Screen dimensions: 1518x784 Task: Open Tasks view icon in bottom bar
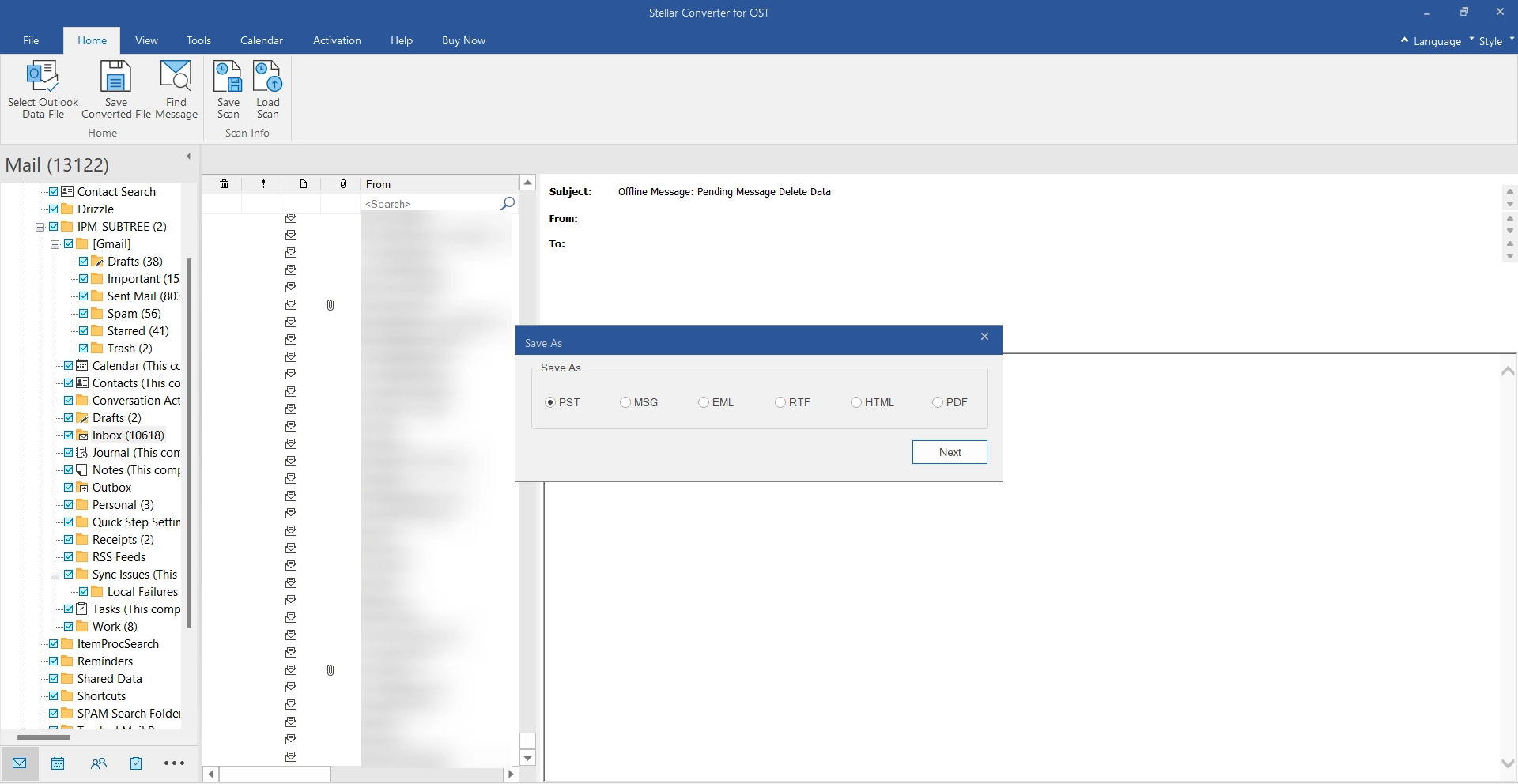[136, 763]
